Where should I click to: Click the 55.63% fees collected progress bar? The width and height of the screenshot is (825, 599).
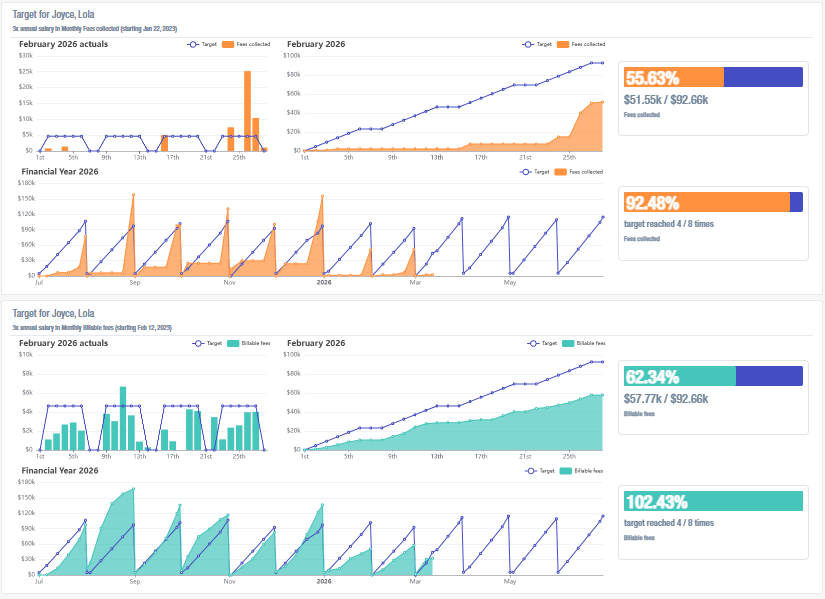[713, 78]
